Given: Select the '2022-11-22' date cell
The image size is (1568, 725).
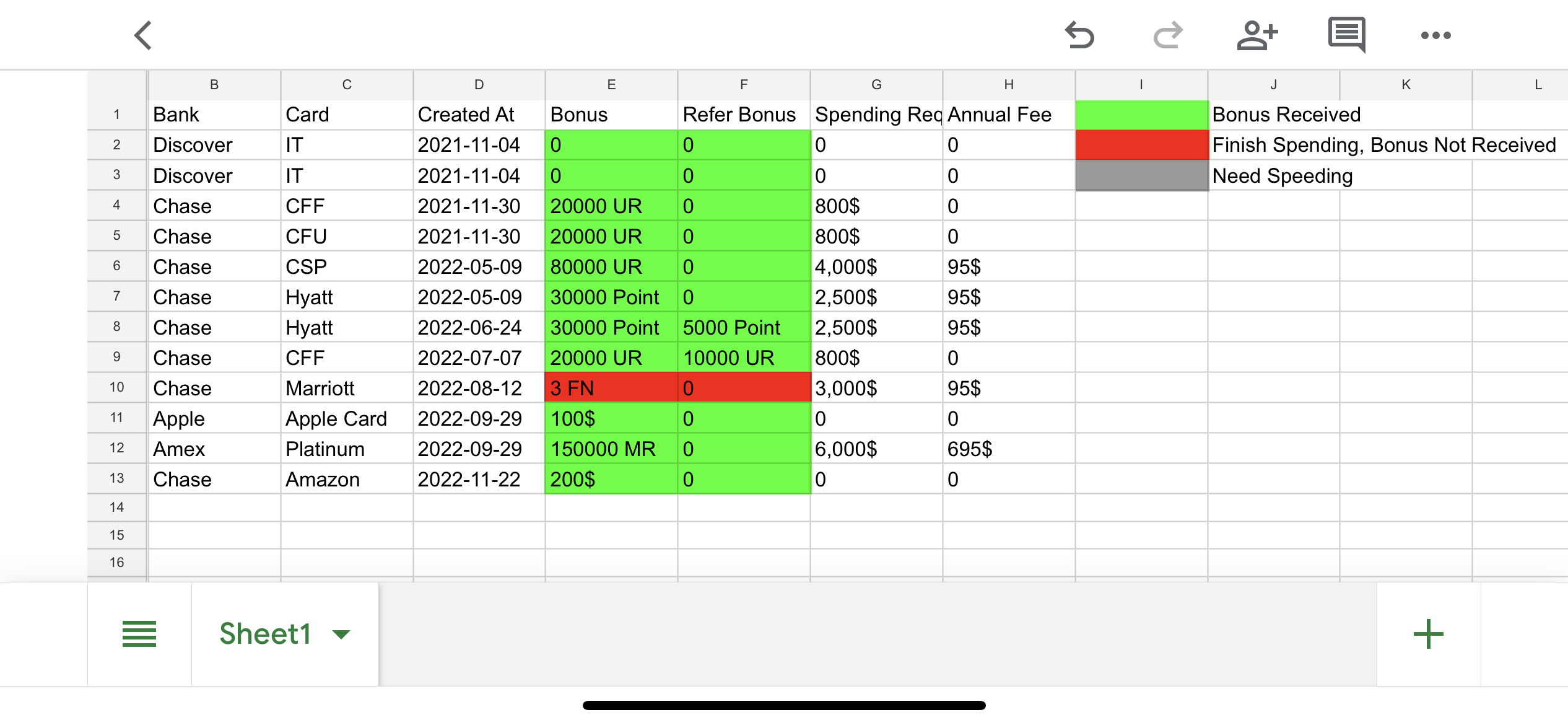Looking at the screenshot, I should (x=479, y=479).
